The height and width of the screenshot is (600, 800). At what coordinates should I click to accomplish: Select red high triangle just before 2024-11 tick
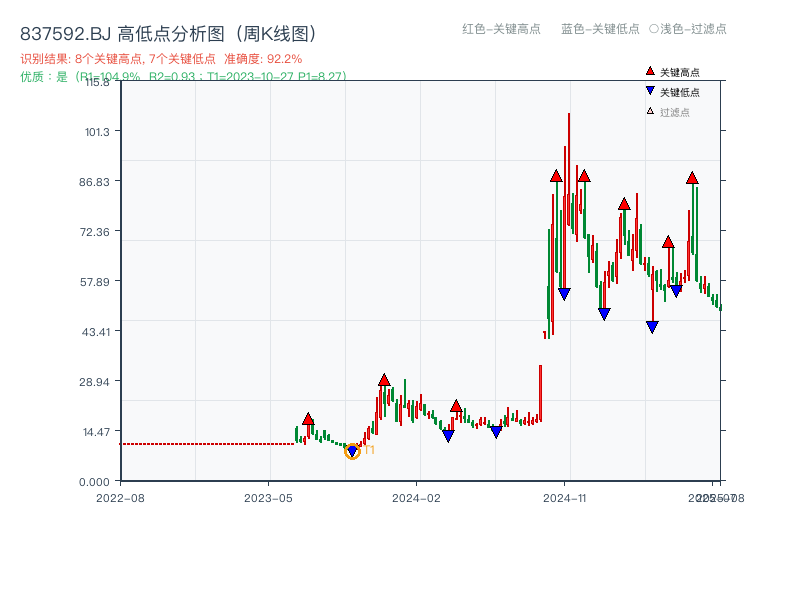click(x=556, y=176)
